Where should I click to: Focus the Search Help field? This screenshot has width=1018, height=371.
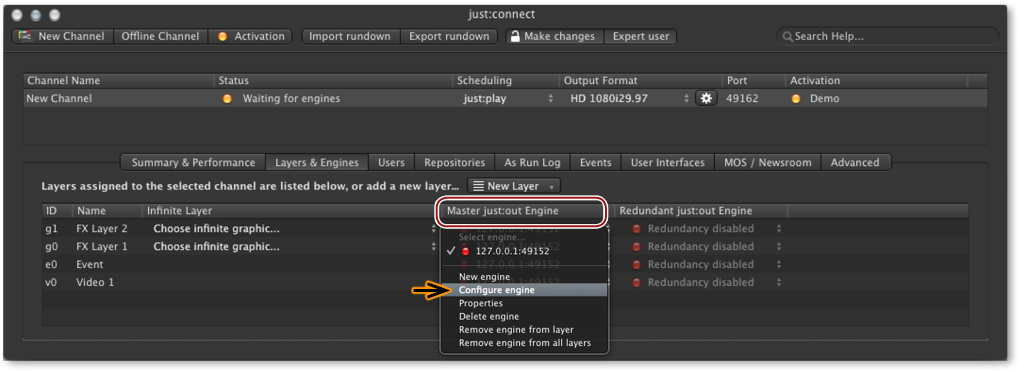[x=888, y=36]
